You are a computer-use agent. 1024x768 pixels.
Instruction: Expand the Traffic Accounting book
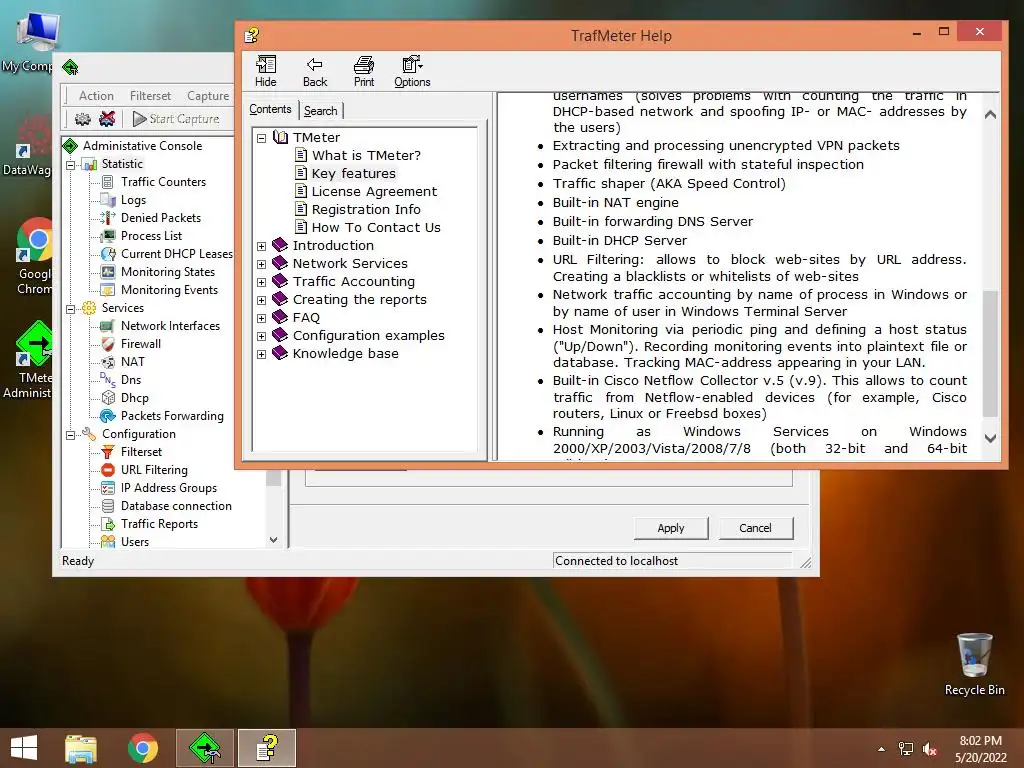[x=261, y=282]
